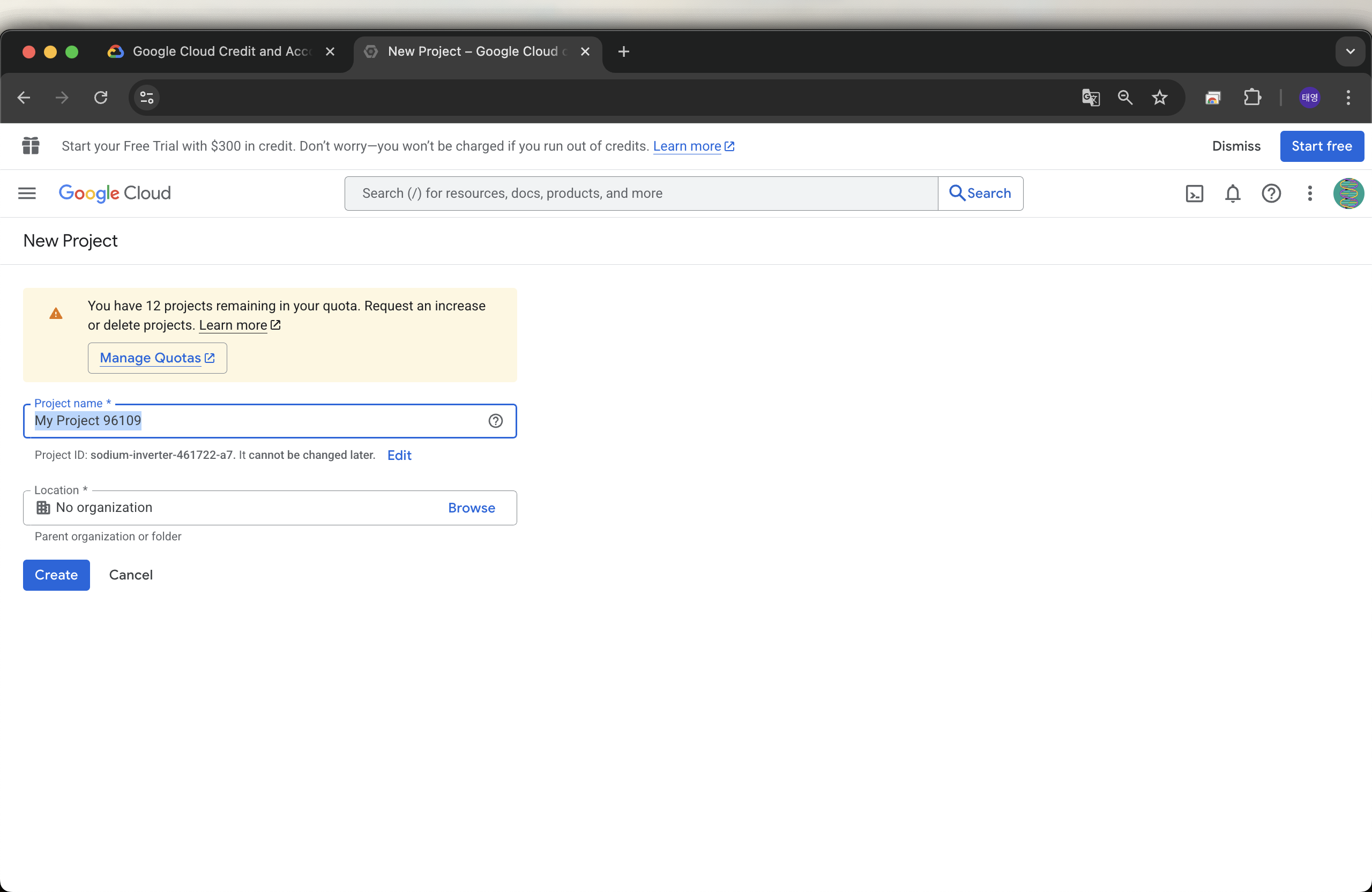Screen dimensions: 1372x892
Task: Bookmark this page with the star
Action: point(1159,98)
